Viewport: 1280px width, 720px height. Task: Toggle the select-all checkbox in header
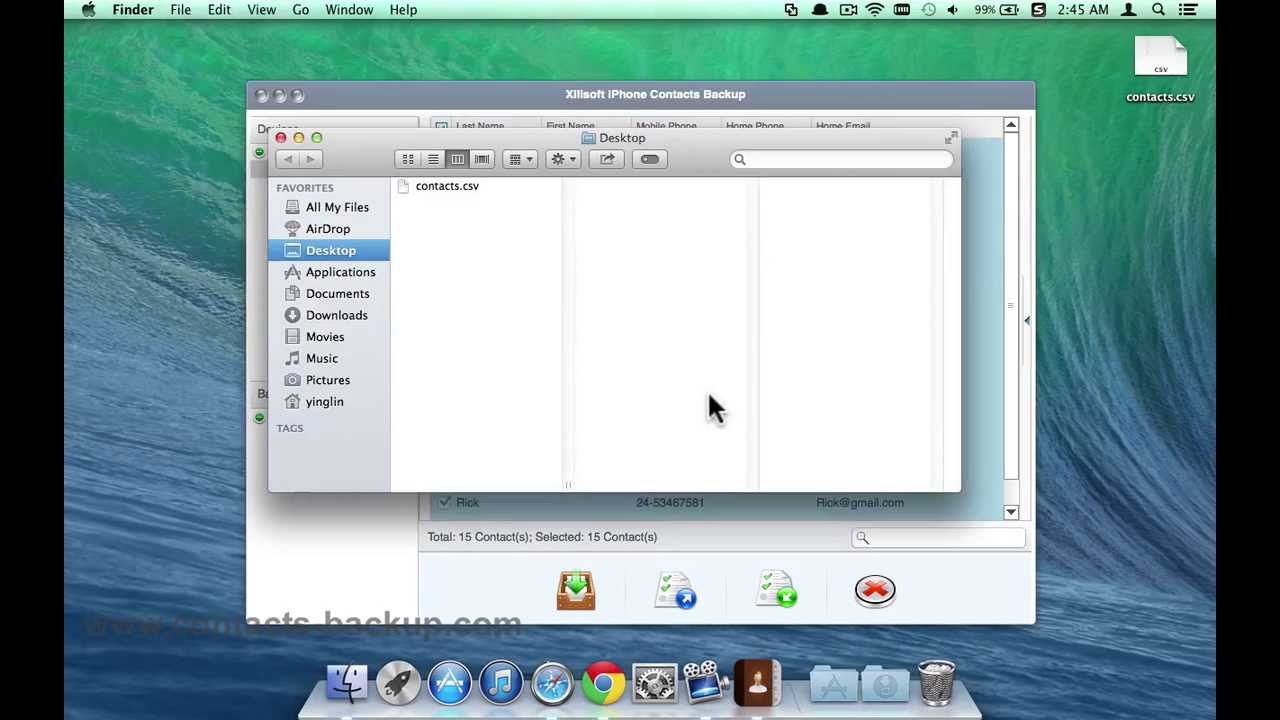pyautogui.click(x=441, y=126)
